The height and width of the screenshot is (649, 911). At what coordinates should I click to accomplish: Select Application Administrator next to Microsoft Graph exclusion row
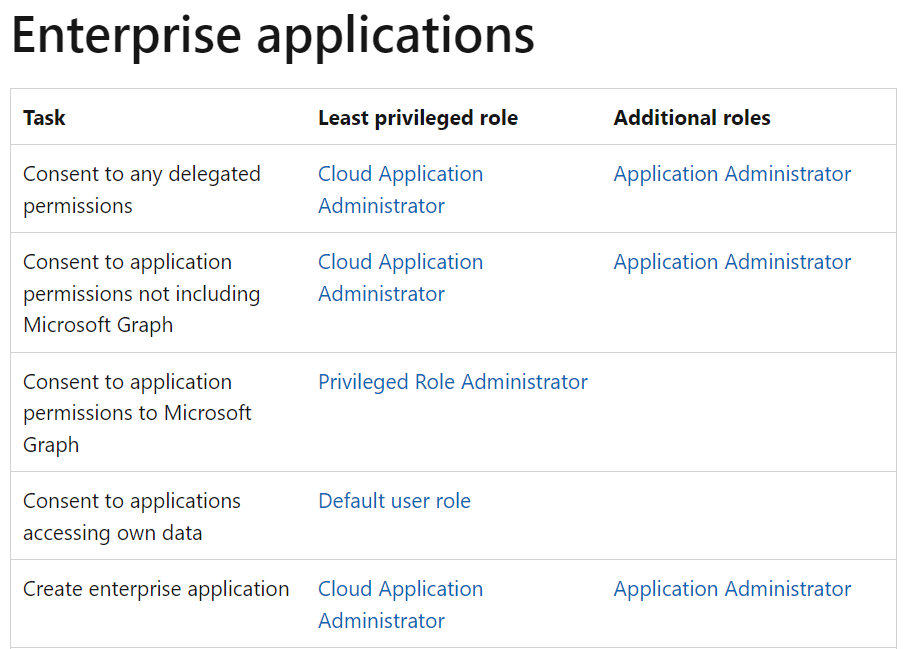click(x=732, y=261)
